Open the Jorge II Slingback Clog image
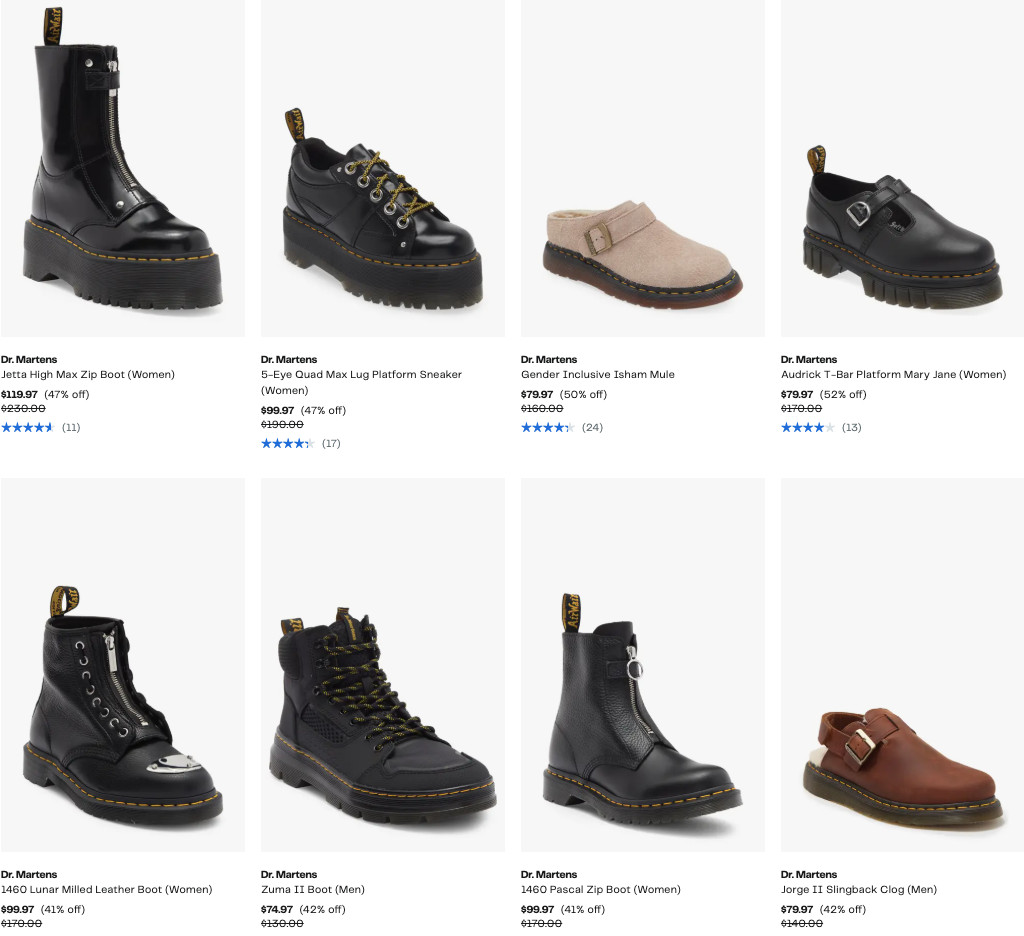Viewport: 1024px width, 936px height. (x=902, y=664)
